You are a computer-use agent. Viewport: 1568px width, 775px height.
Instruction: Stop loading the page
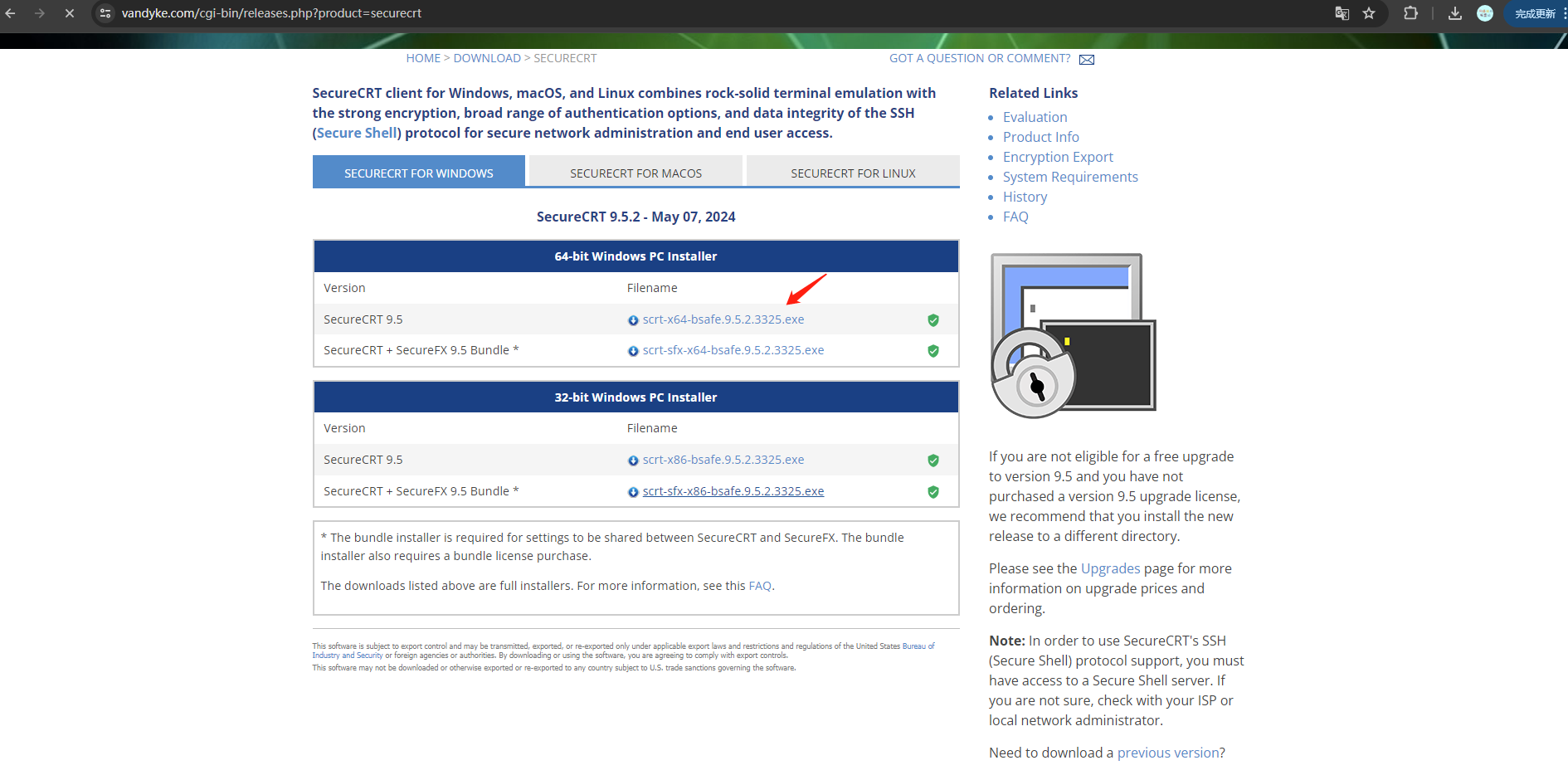tap(70, 13)
